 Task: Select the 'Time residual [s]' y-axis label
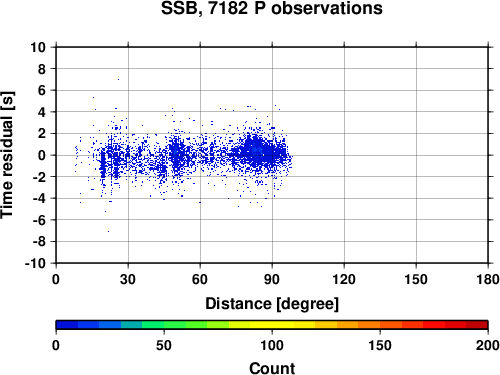pyautogui.click(x=7, y=155)
